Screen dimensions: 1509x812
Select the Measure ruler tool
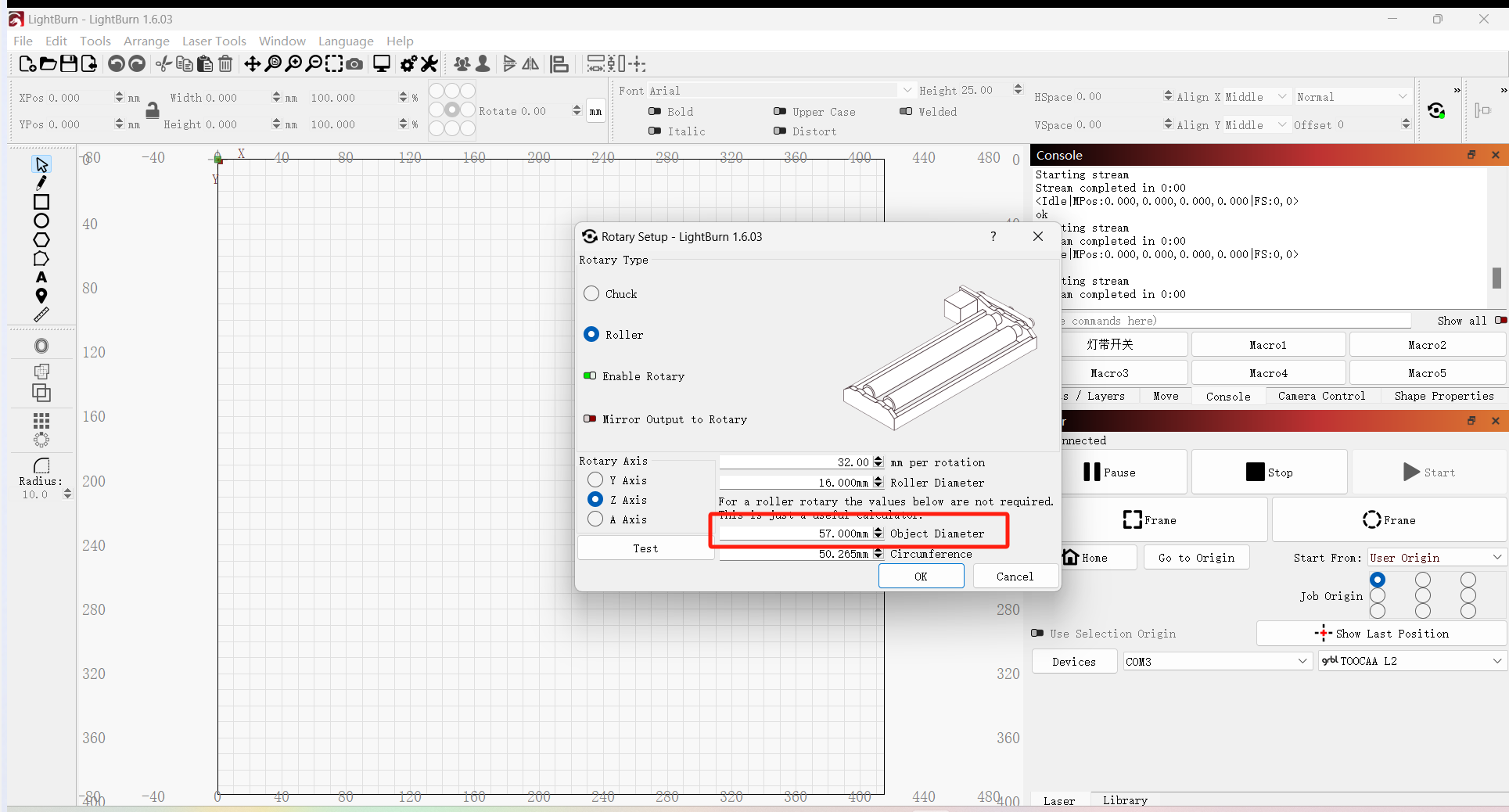click(x=41, y=314)
